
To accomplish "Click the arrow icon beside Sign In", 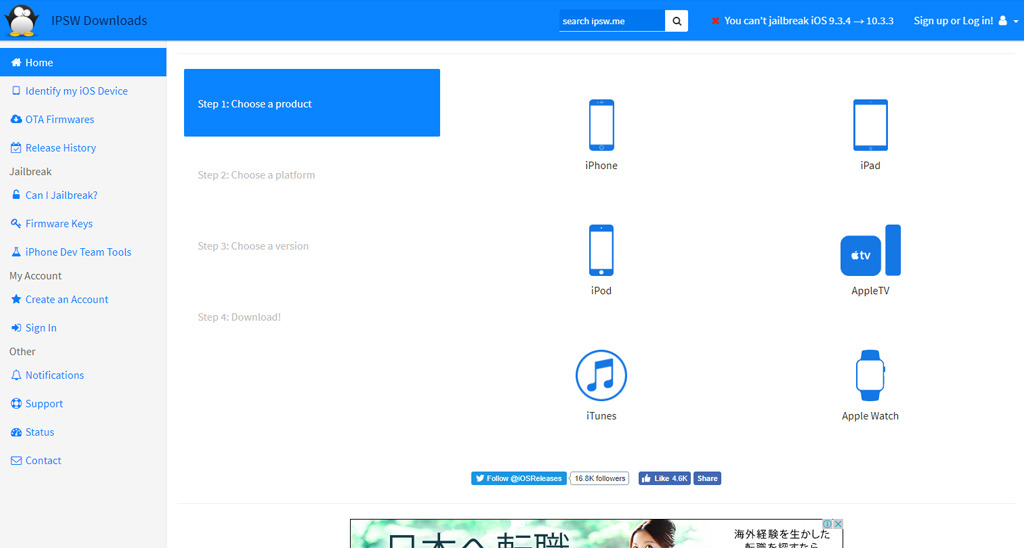I will 16,328.
